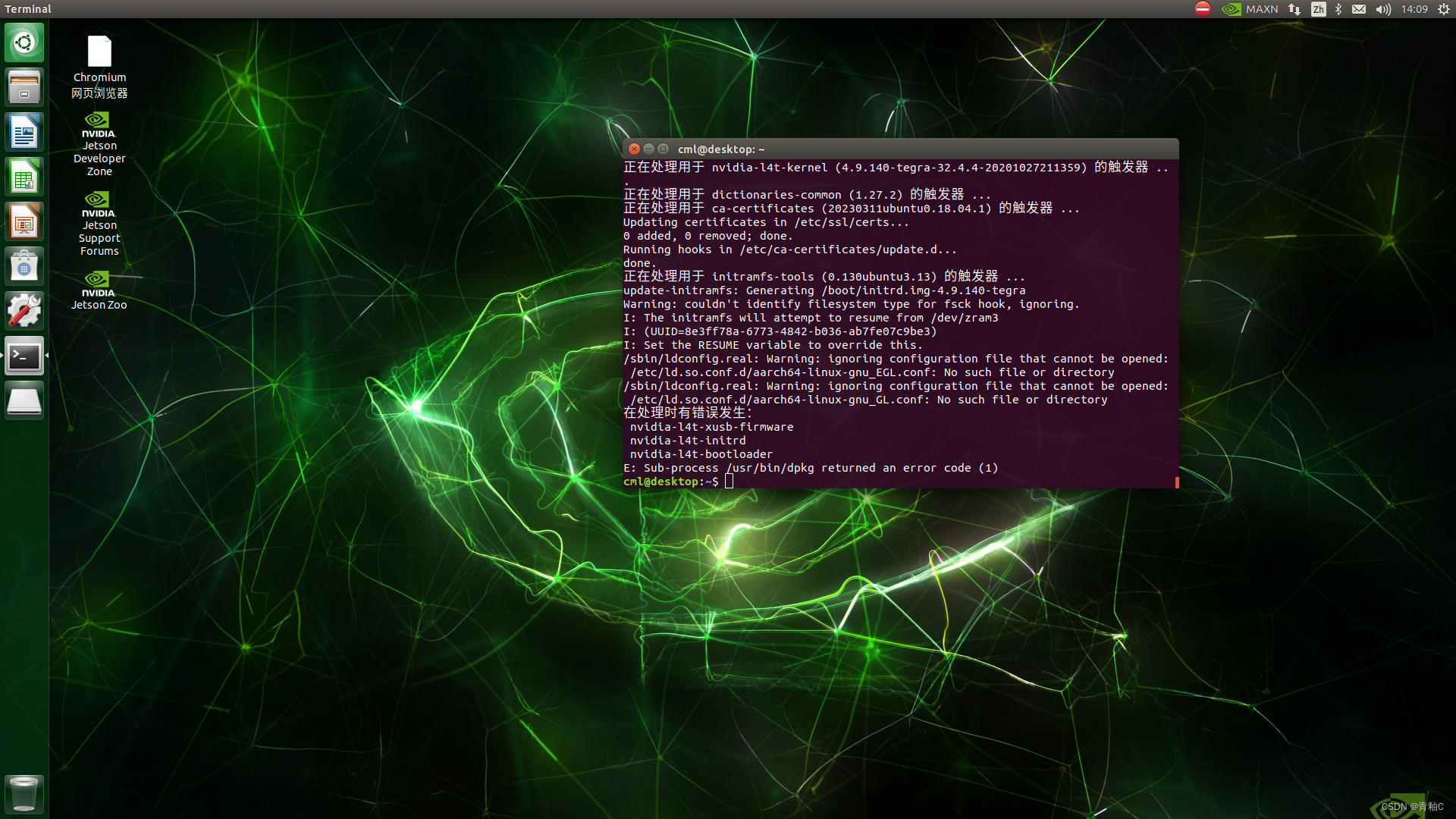Open the Bluetooth indicator menu
Screen dimensions: 1456x819
[x=1338, y=9]
